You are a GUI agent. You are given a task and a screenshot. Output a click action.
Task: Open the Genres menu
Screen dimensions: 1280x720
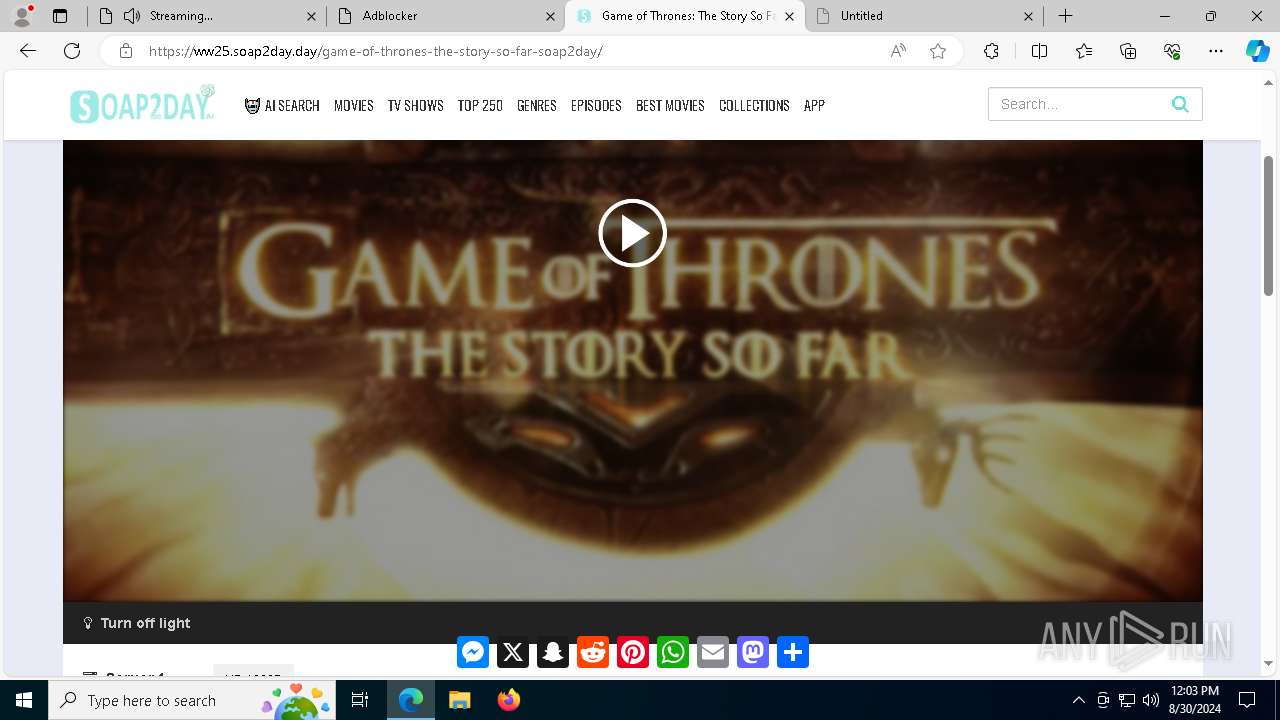[x=537, y=105]
